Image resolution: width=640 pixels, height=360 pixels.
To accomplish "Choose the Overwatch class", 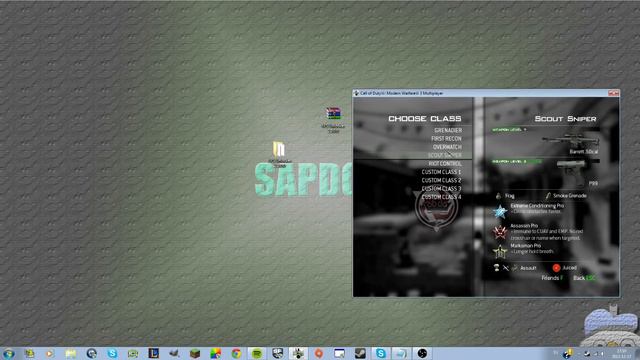I will [447, 147].
